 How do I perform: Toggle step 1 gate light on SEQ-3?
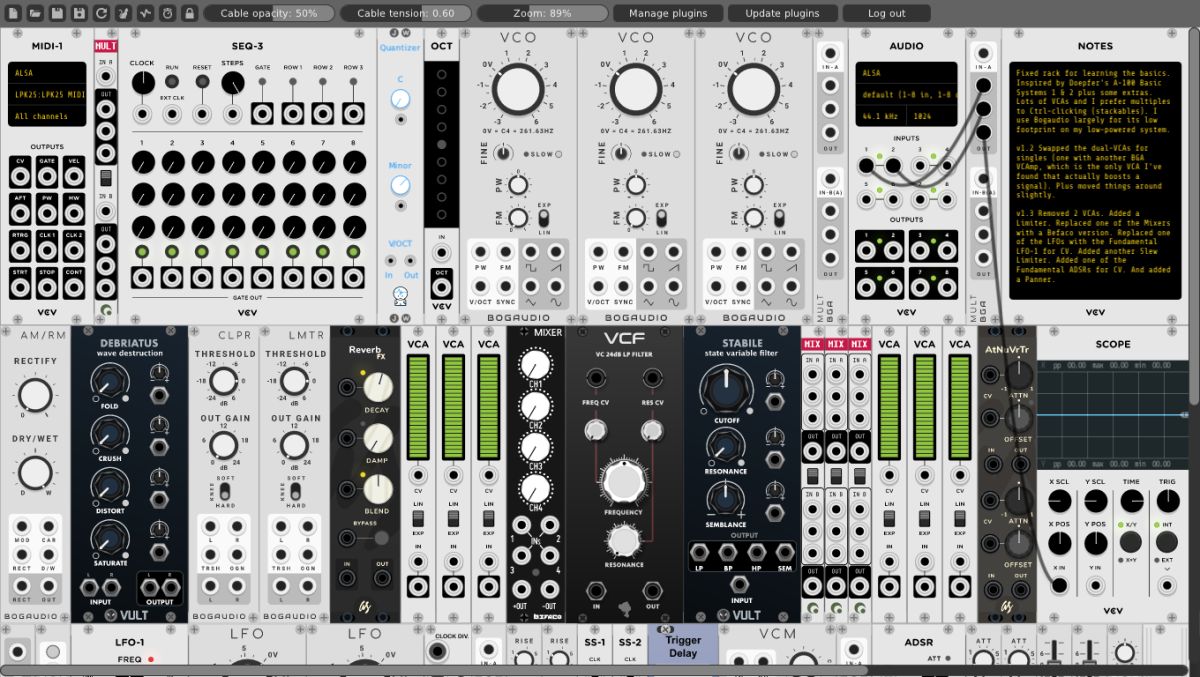point(142,251)
